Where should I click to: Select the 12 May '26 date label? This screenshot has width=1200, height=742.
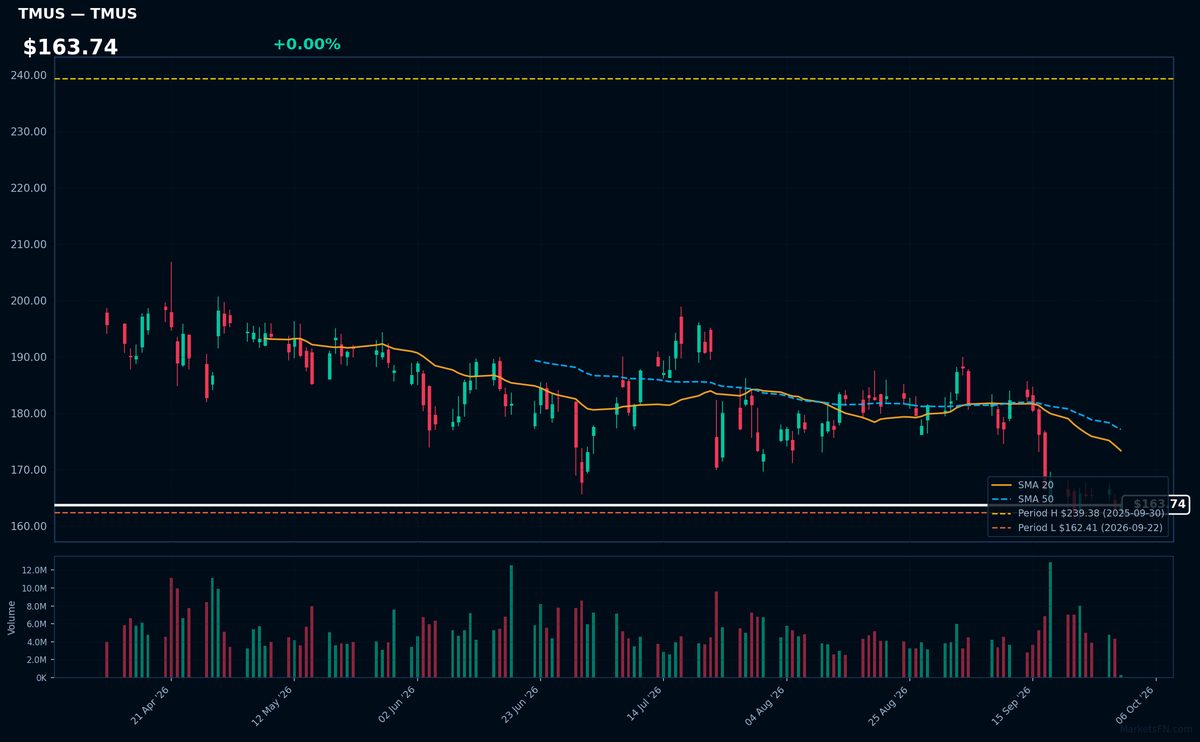pos(273,705)
